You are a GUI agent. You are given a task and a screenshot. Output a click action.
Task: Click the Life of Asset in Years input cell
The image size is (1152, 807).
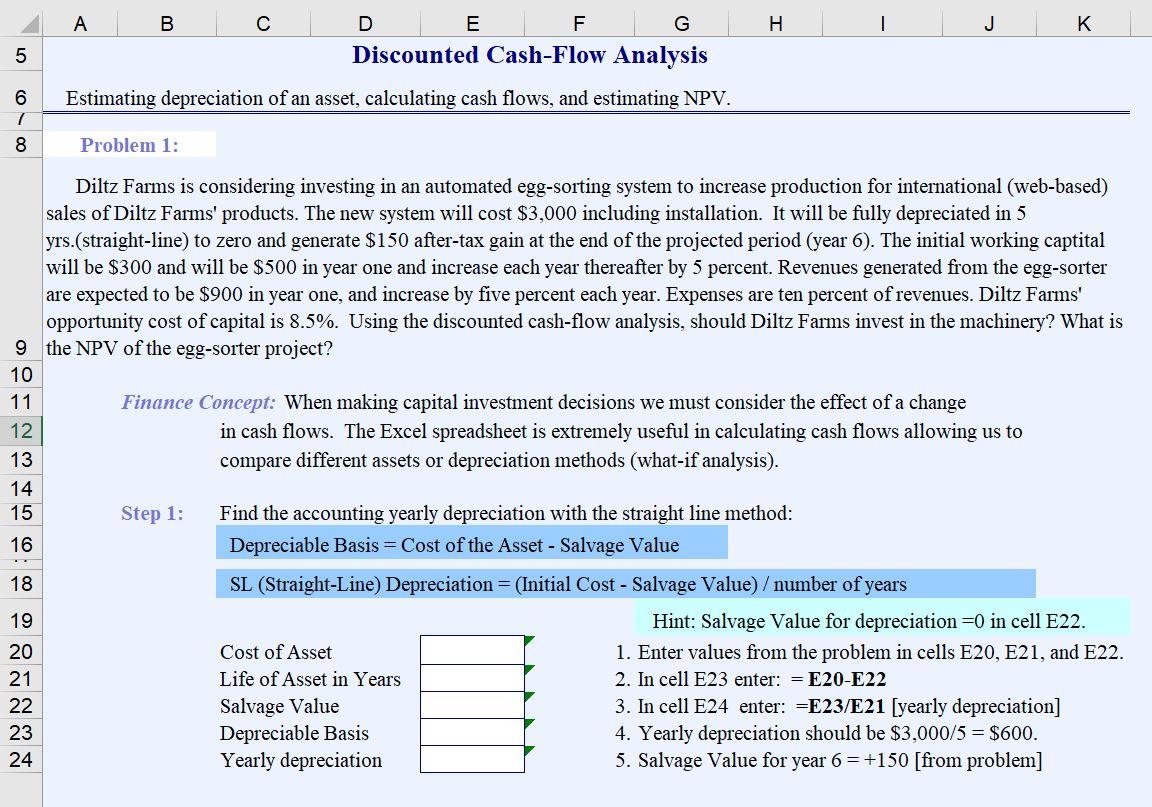point(472,678)
